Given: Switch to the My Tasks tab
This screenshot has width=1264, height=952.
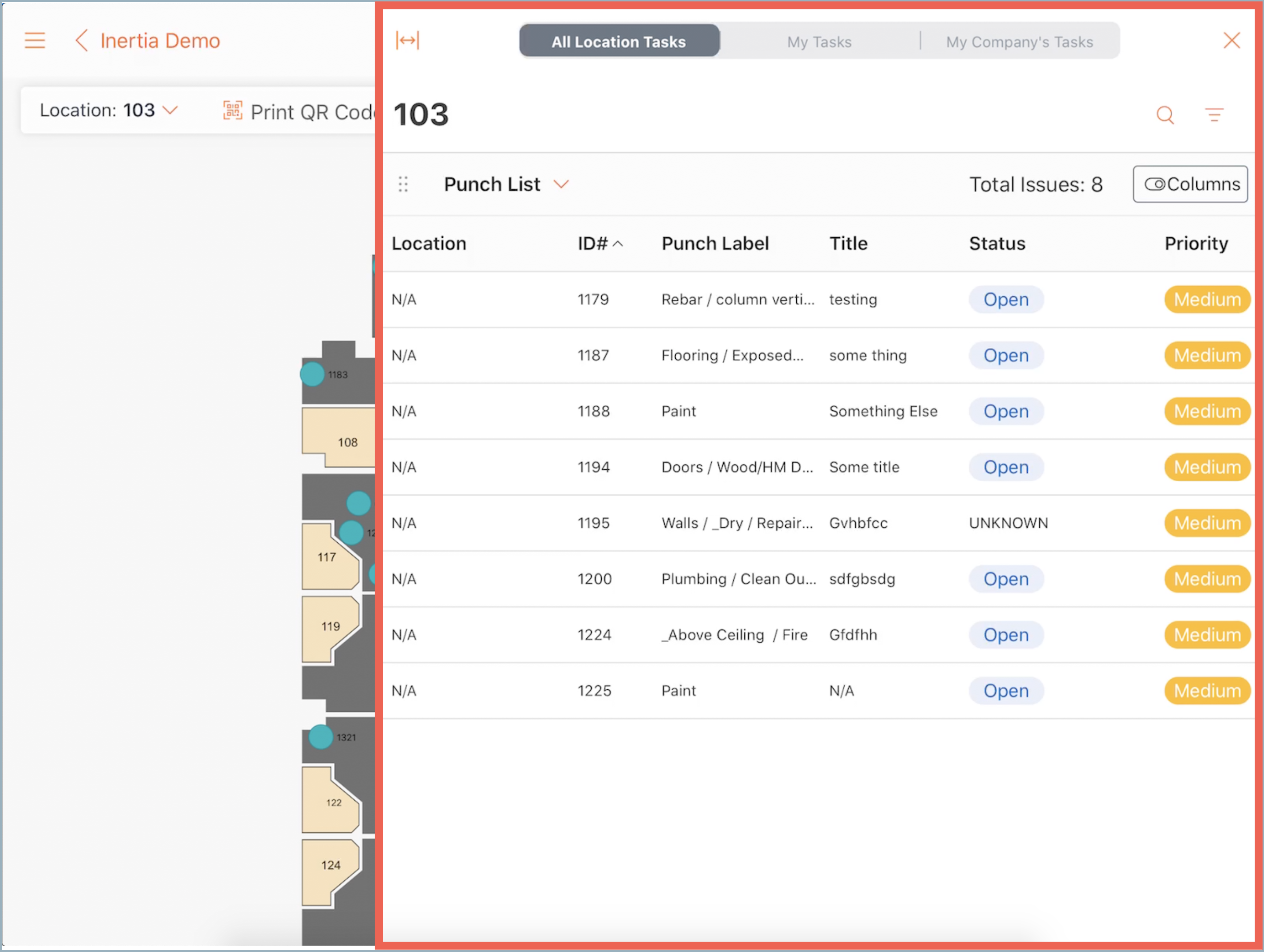Looking at the screenshot, I should click(x=819, y=42).
